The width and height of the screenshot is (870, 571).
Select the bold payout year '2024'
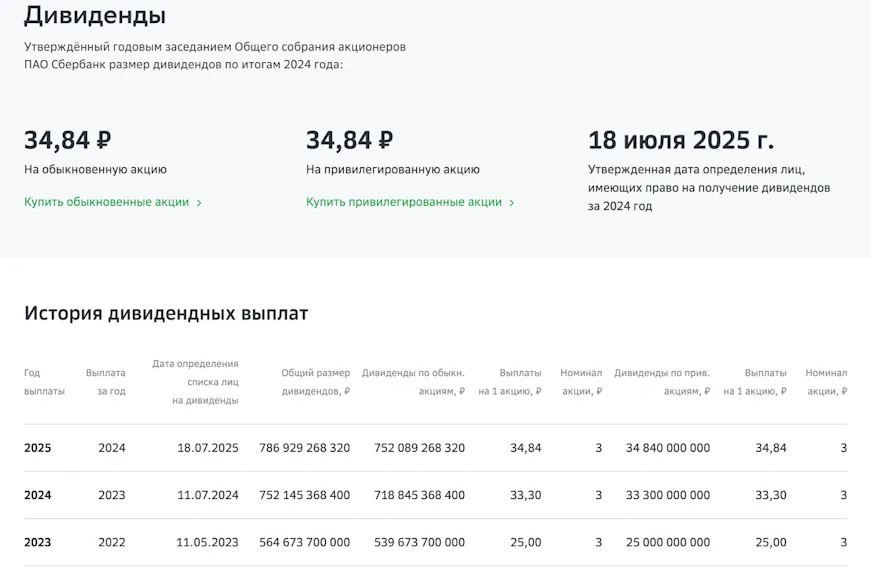pyautogui.click(x=37, y=495)
